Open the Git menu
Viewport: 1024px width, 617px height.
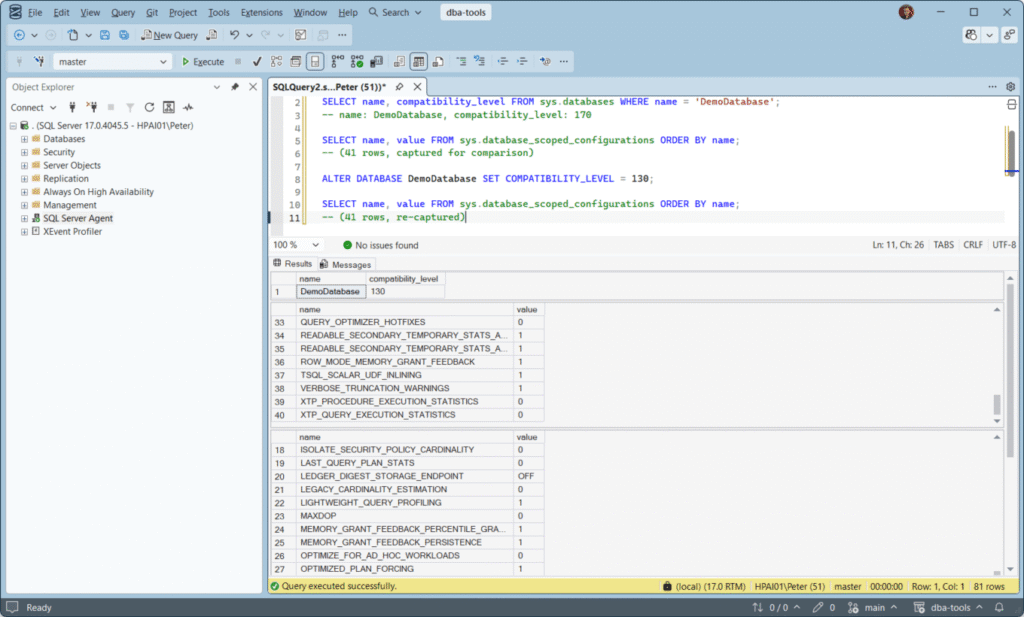point(152,12)
